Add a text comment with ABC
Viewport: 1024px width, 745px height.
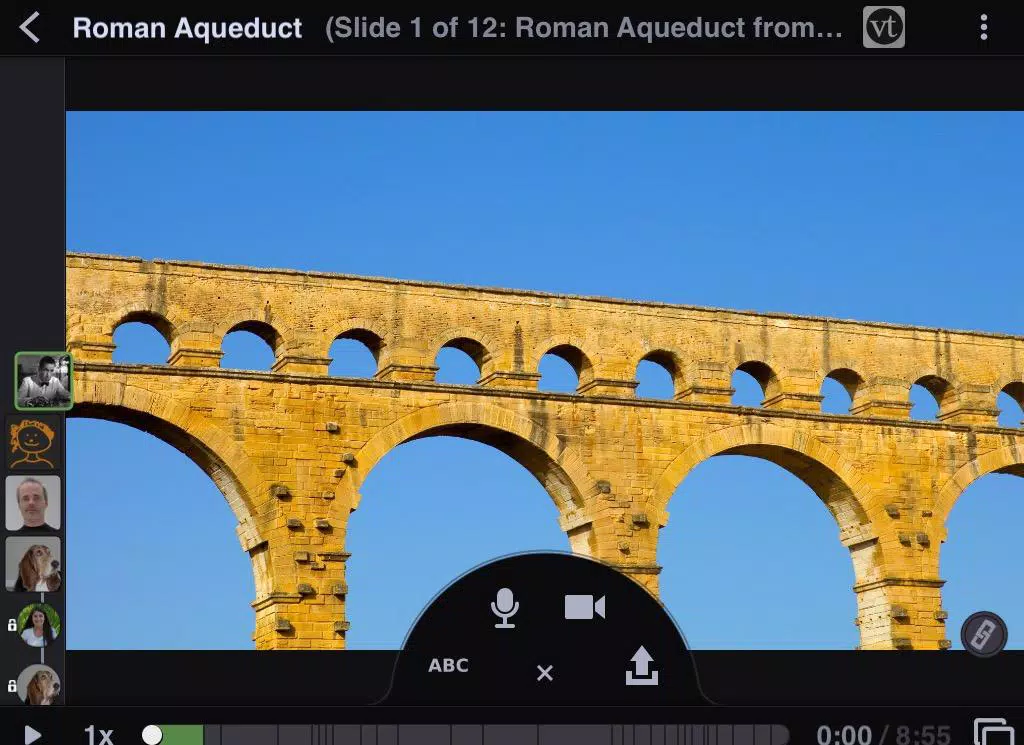[x=448, y=665]
